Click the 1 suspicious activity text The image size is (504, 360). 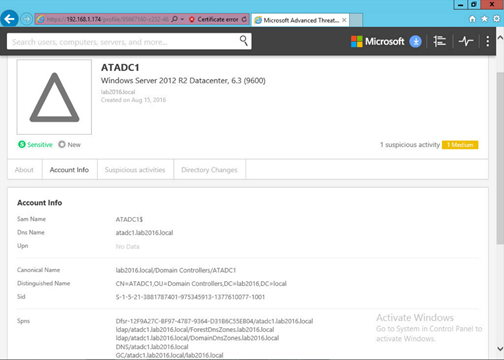pyautogui.click(x=410, y=145)
